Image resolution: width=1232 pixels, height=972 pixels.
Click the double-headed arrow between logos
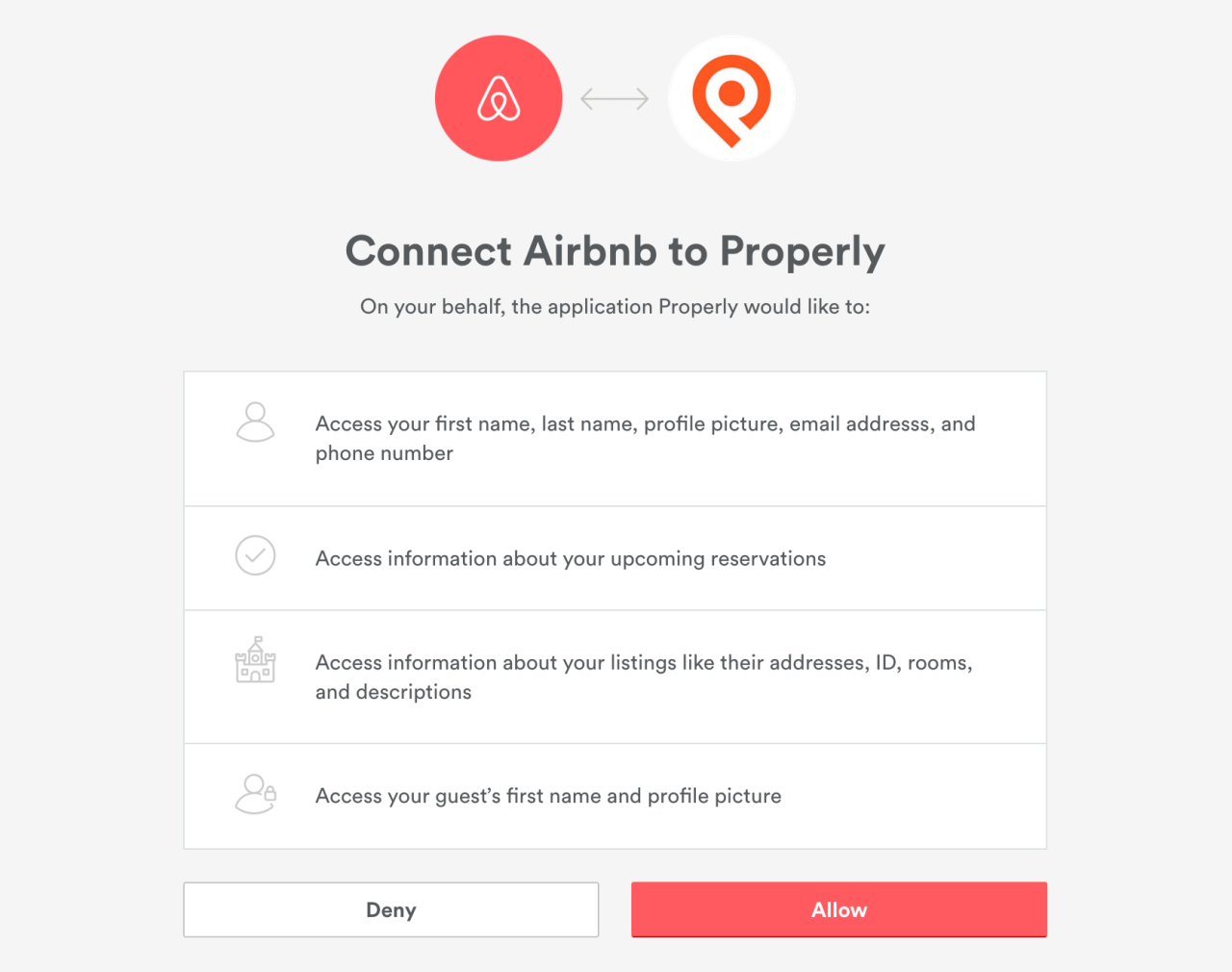615,98
